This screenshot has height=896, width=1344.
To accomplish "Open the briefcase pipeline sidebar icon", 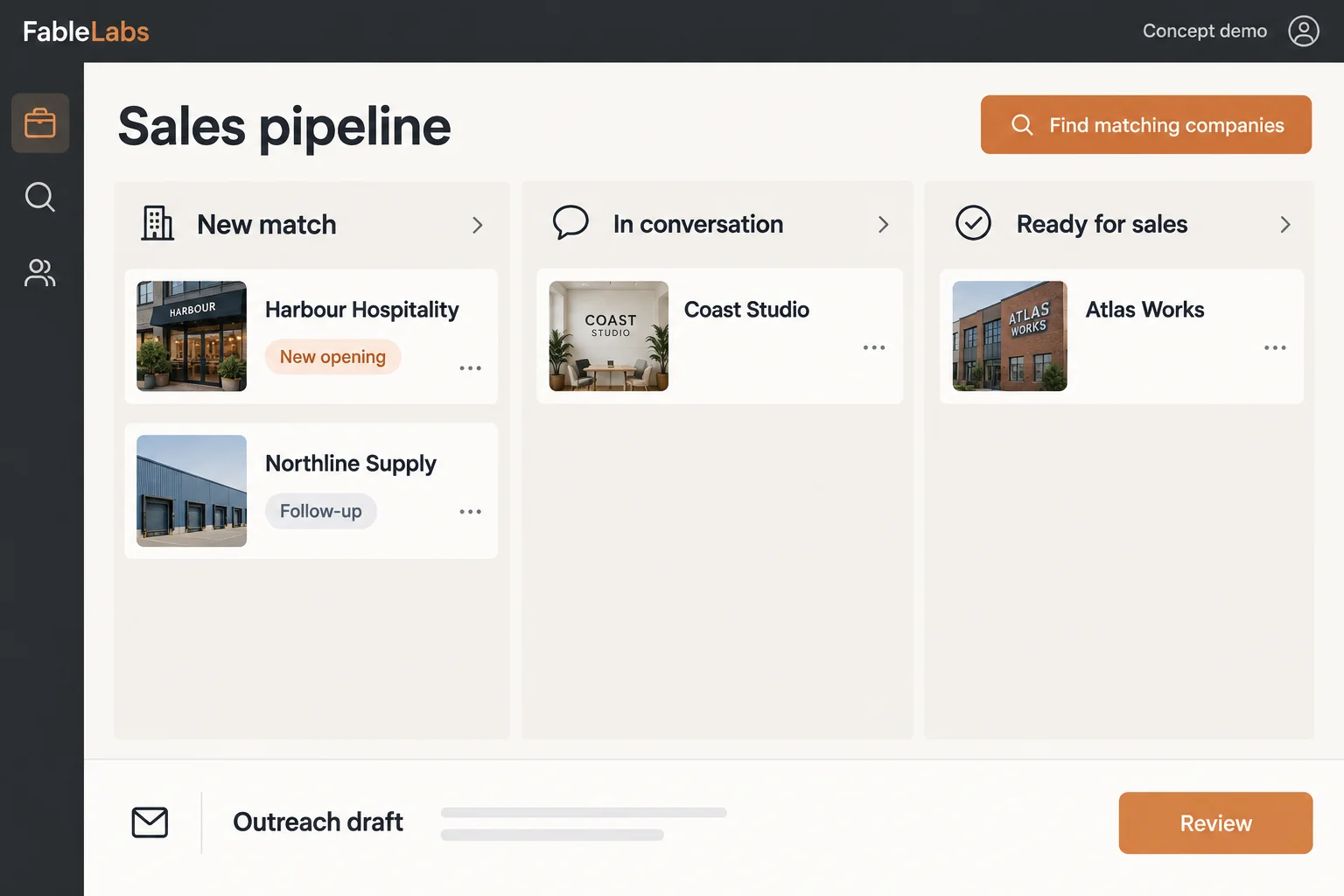I will tap(40, 123).
